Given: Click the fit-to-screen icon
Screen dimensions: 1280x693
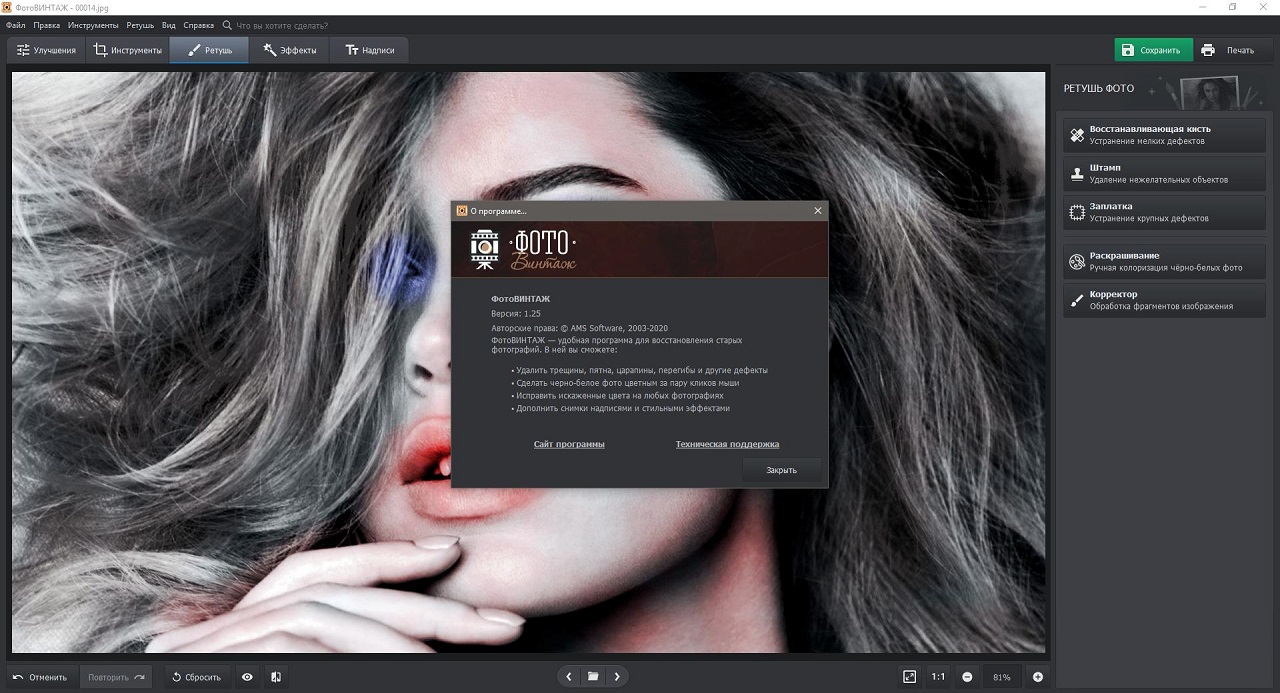Looking at the screenshot, I should click(x=909, y=677).
